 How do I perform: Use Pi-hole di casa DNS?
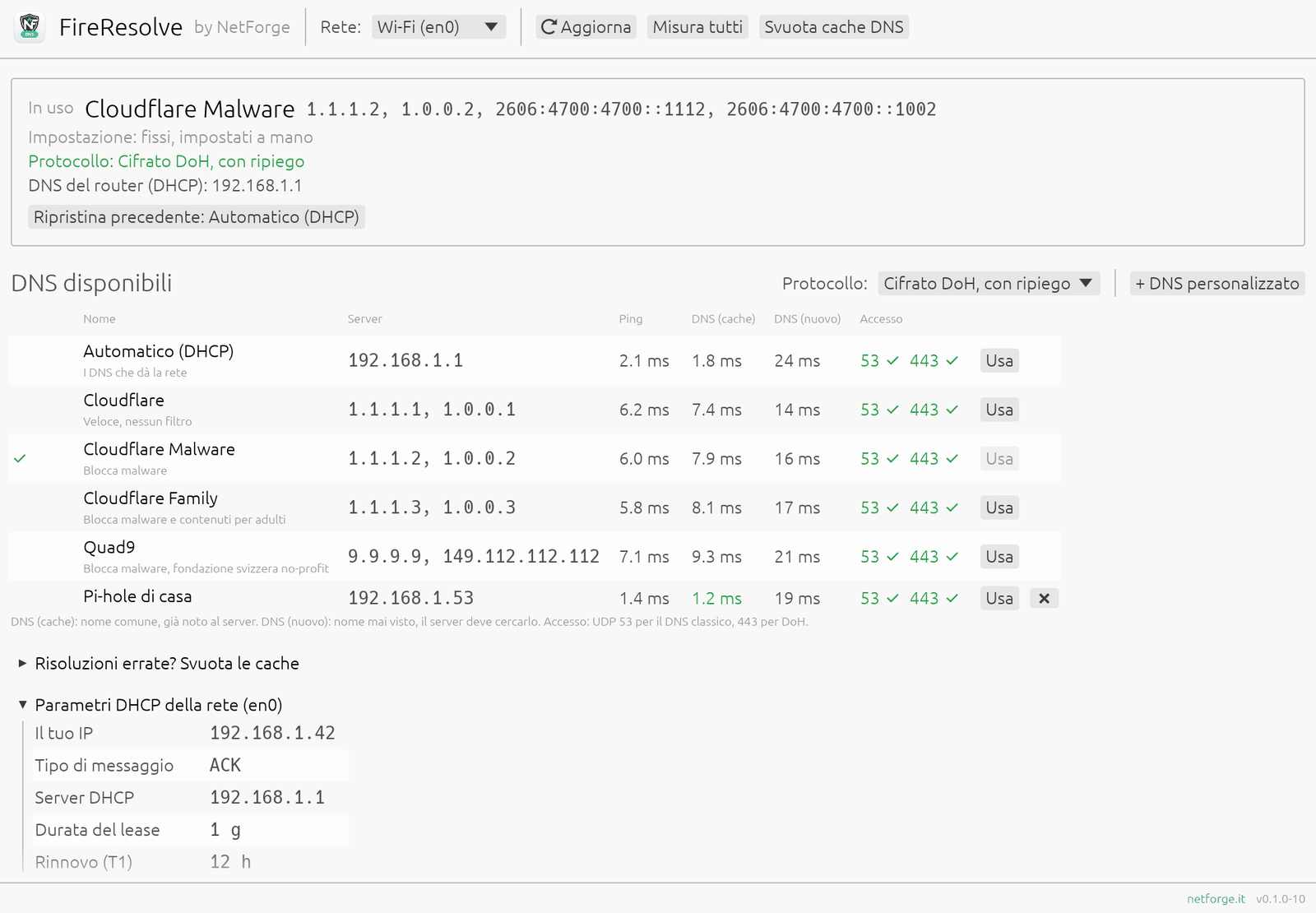999,599
